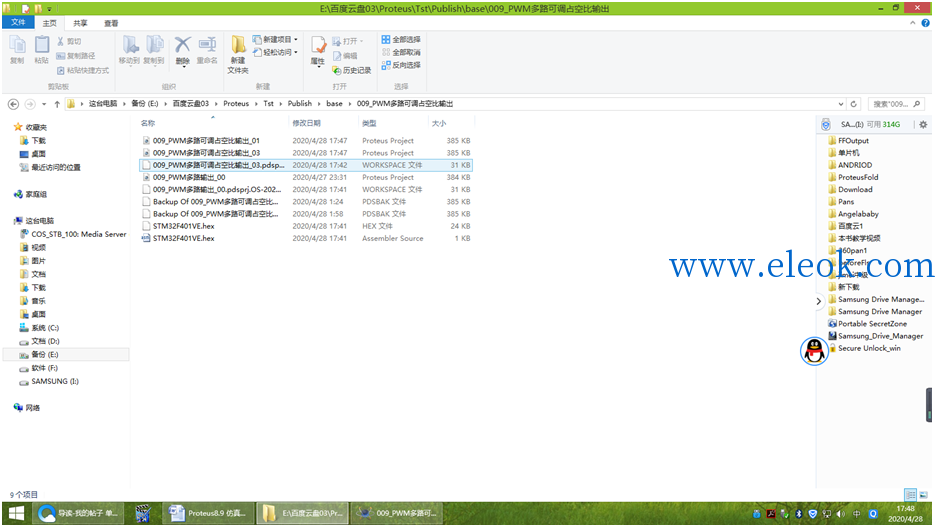Switch to details view icon
The image size is (935, 527).
(911, 495)
